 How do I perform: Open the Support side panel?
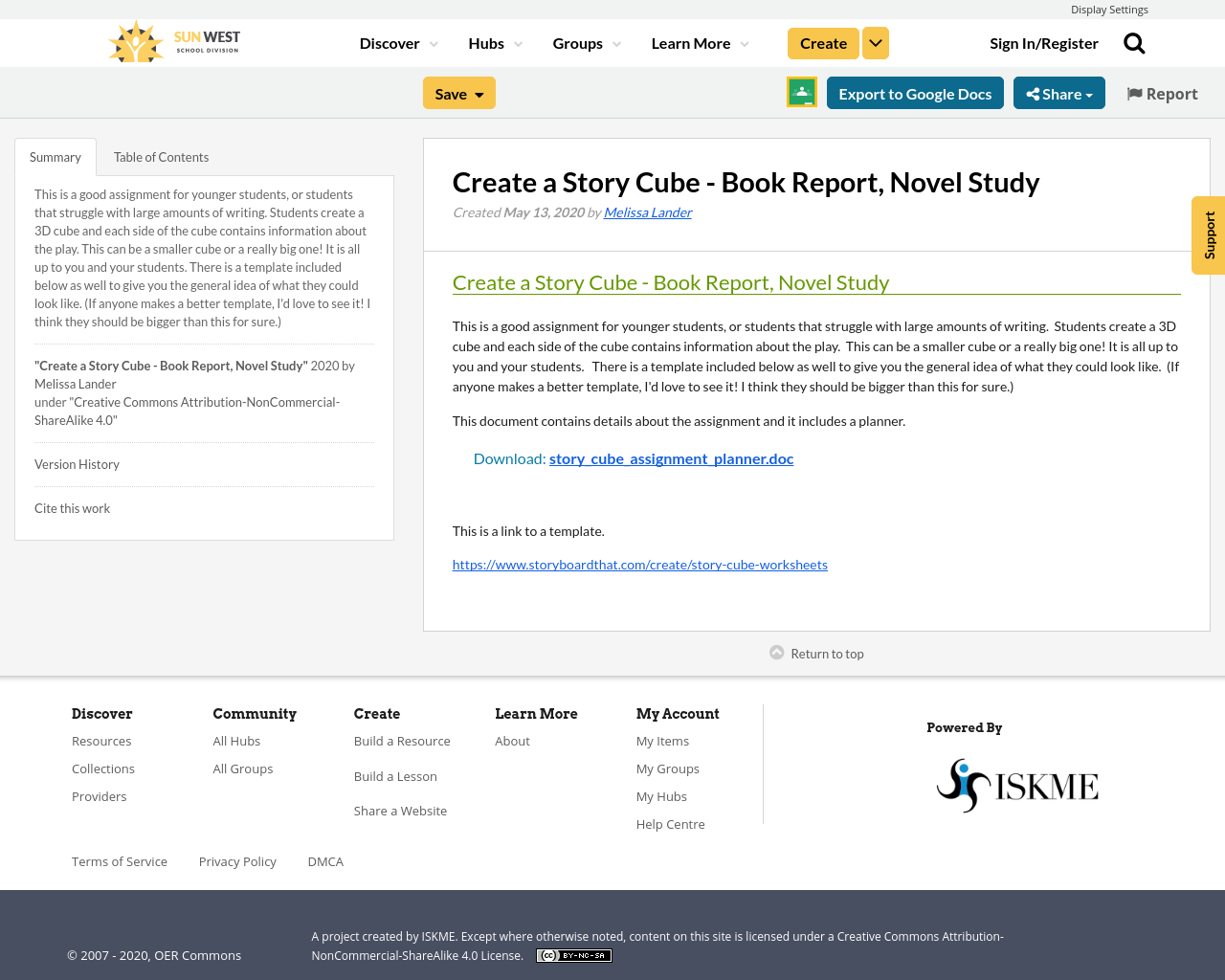tap(1208, 234)
